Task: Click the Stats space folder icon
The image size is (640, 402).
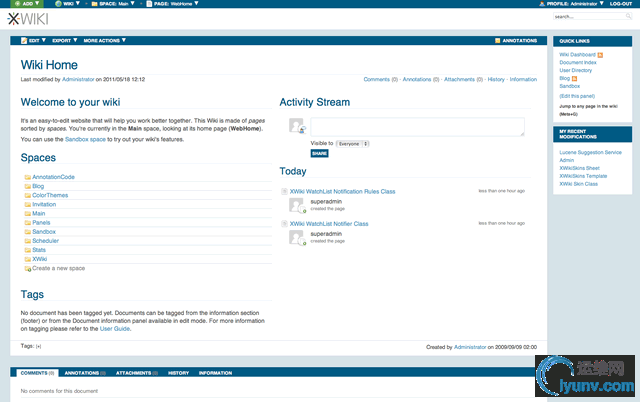Action: click(27, 250)
